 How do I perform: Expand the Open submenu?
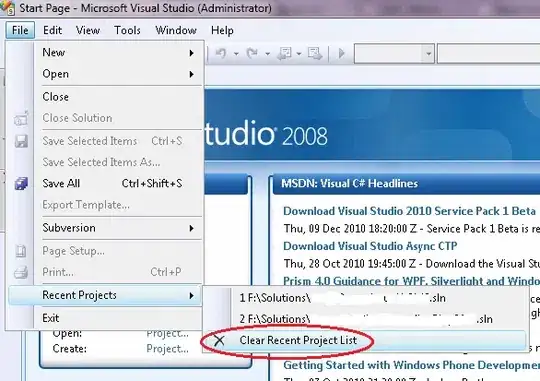pos(118,74)
